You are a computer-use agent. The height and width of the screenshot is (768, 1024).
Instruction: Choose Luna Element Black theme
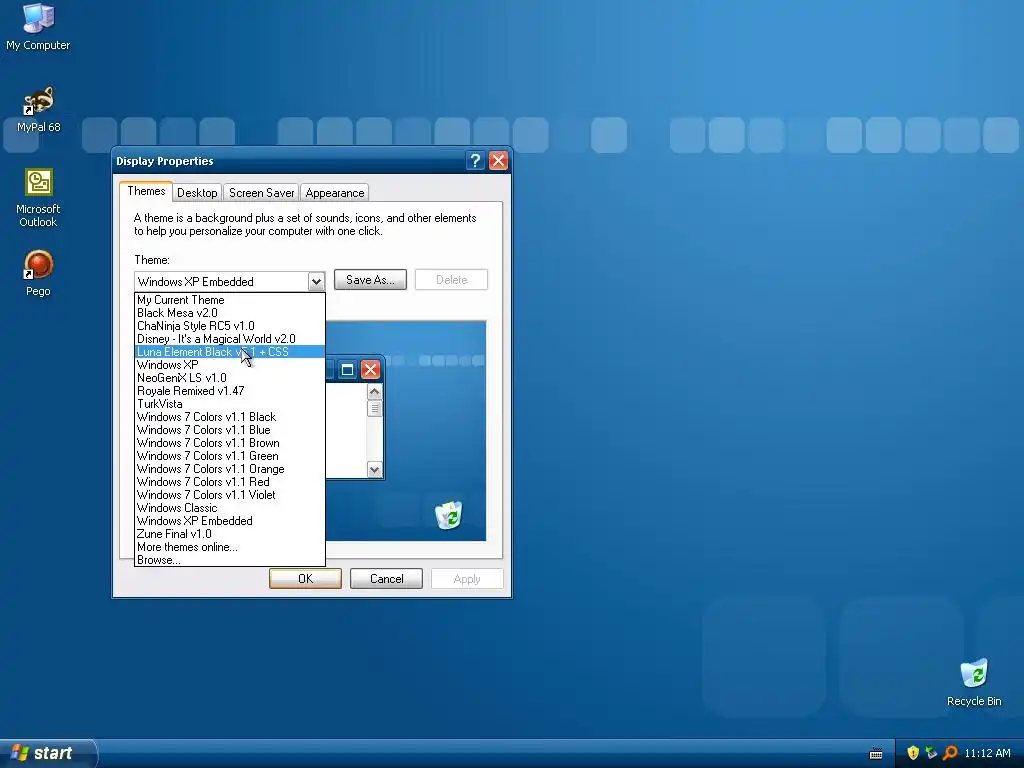pos(230,352)
